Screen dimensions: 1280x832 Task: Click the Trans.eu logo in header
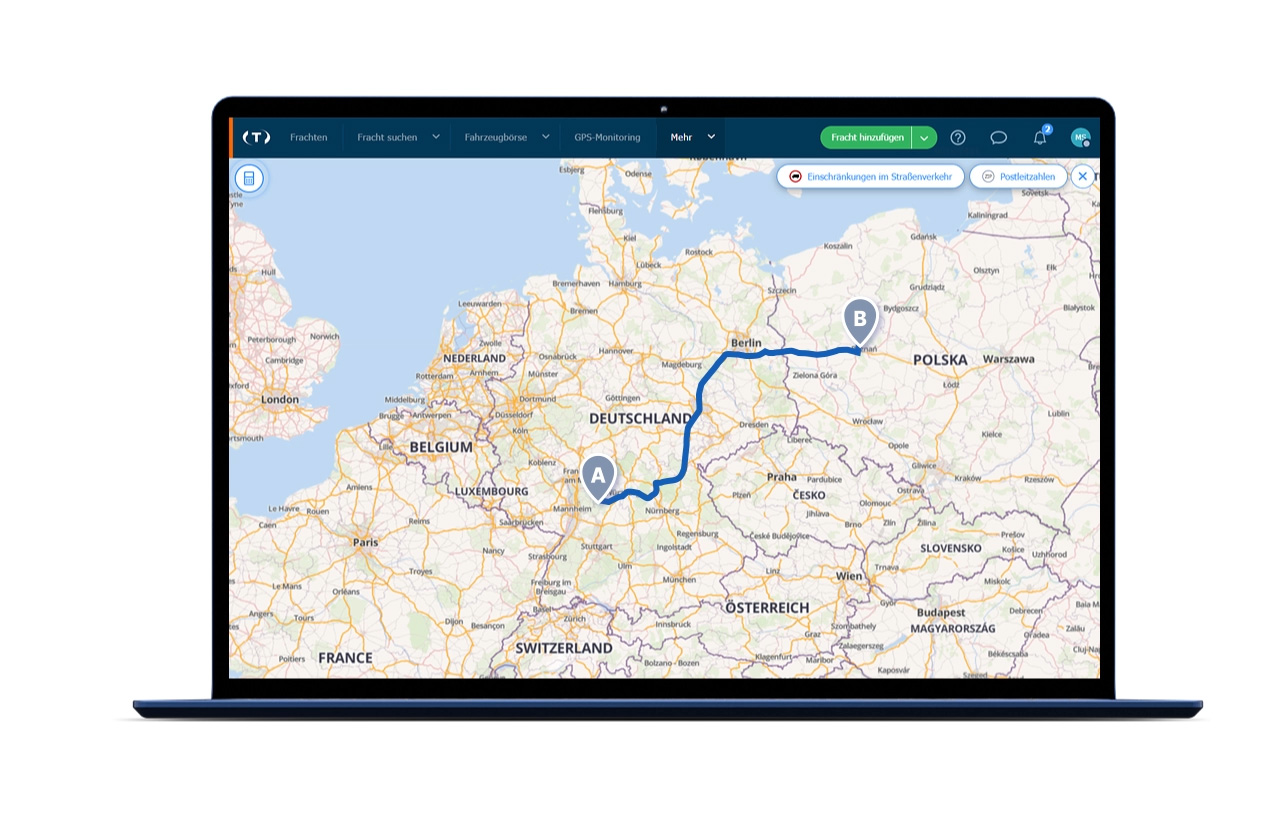pyautogui.click(x=257, y=137)
